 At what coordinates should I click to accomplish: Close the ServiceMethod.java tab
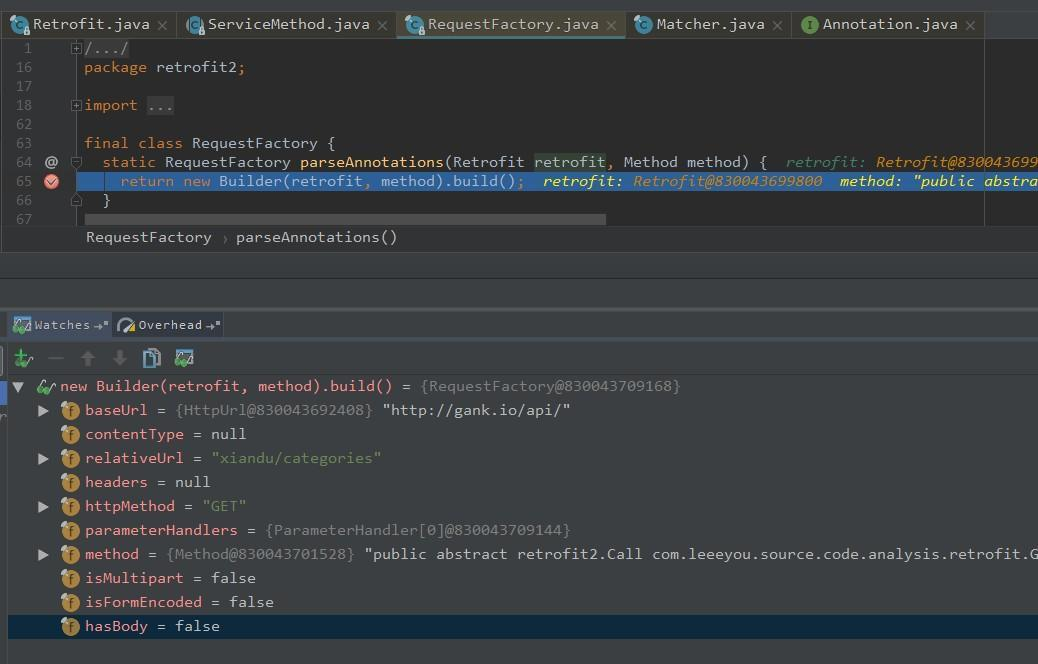point(382,26)
